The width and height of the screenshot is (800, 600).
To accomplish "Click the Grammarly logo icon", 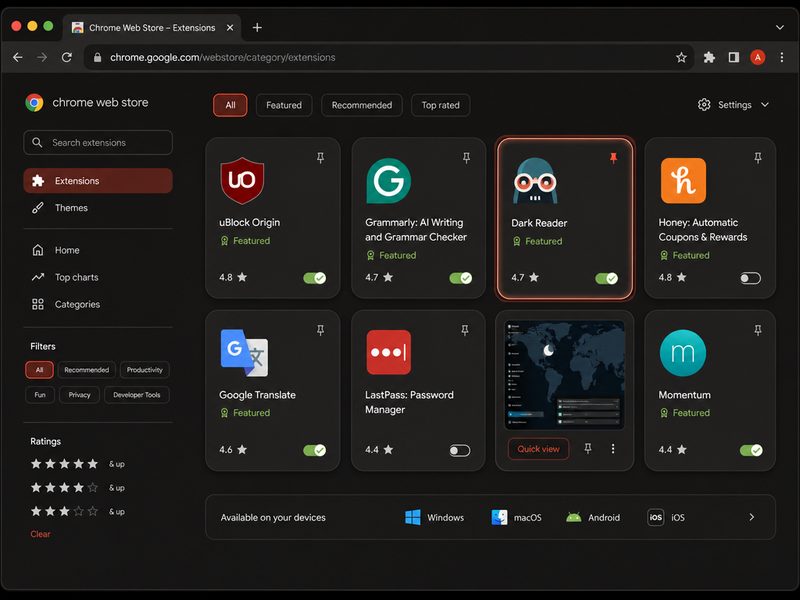I will (389, 181).
